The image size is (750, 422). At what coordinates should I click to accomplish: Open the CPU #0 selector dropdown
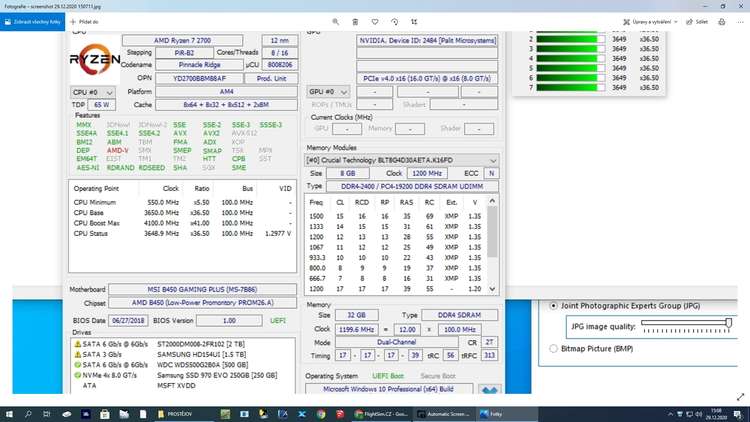coord(93,91)
